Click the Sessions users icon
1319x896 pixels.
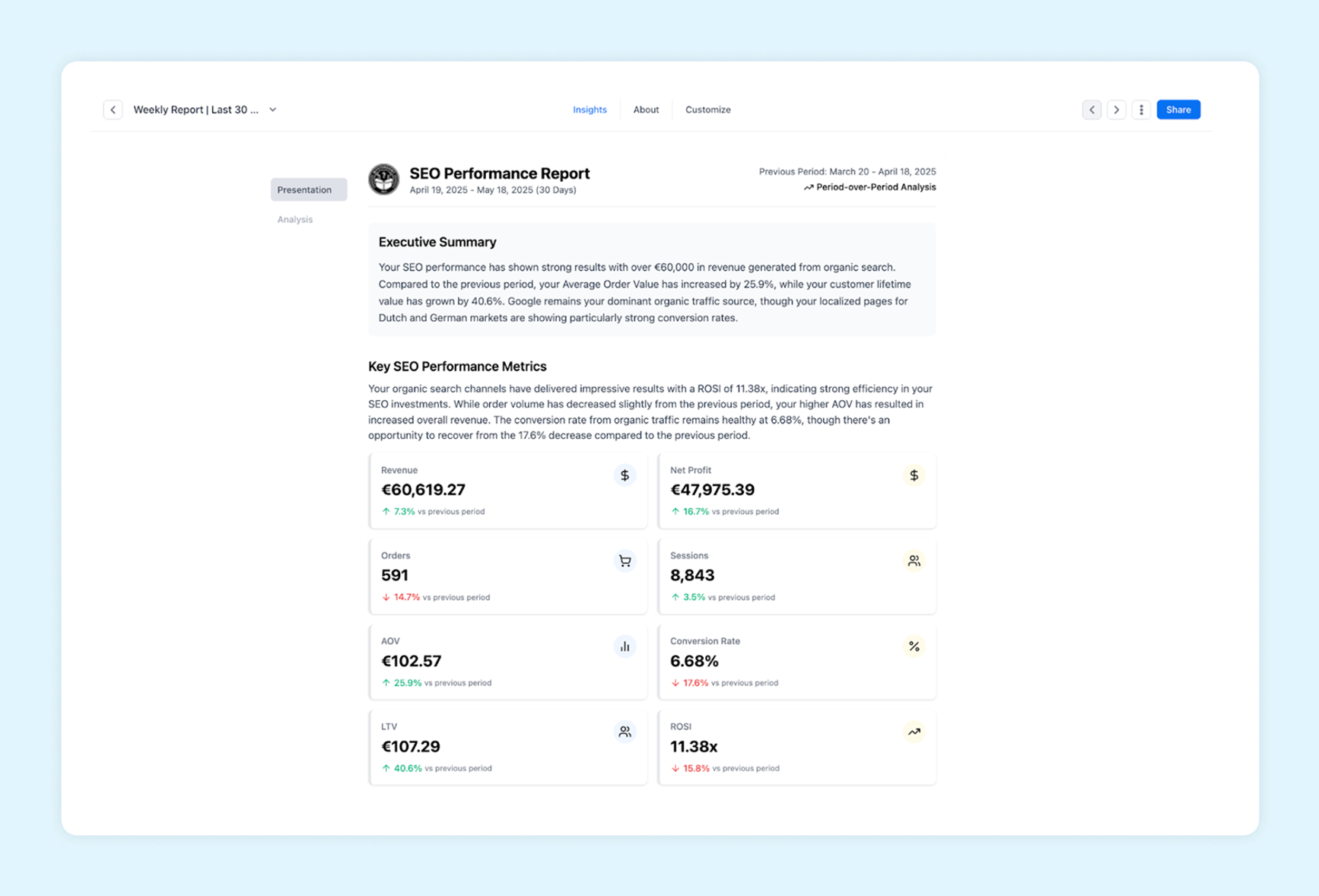914,561
